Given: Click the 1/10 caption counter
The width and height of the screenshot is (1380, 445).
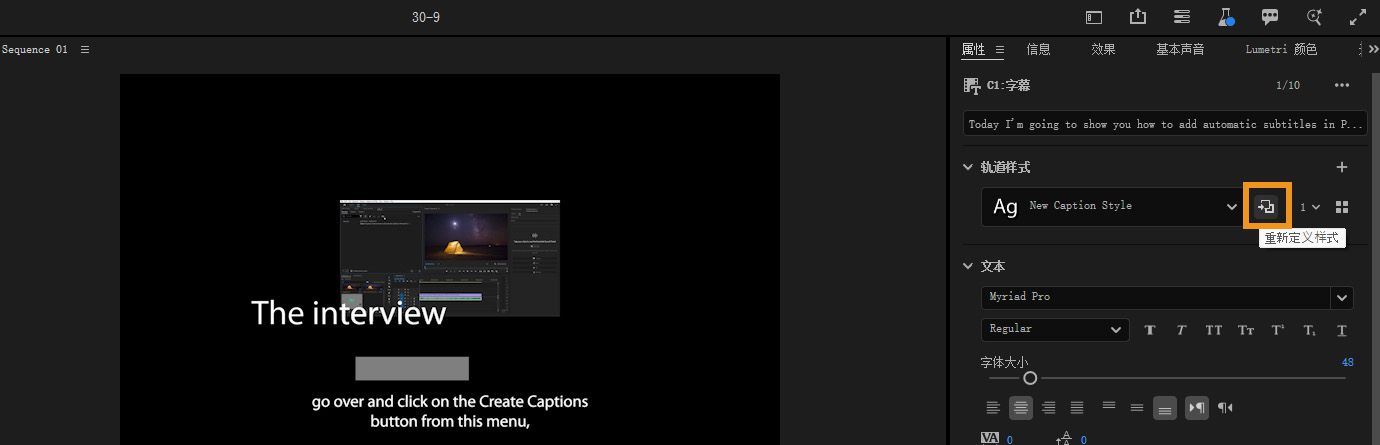Looking at the screenshot, I should point(1288,85).
